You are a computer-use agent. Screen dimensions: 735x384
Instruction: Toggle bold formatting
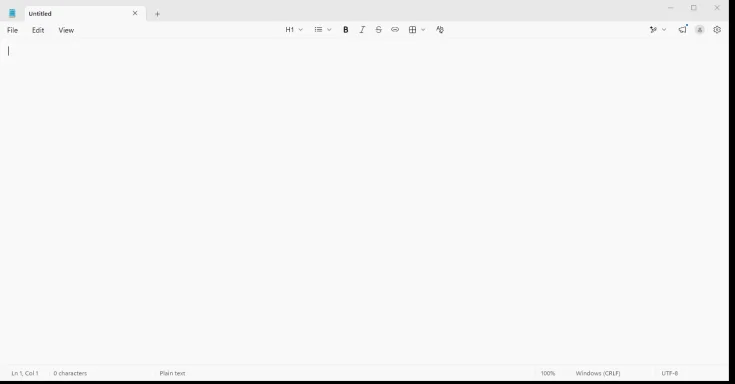(345, 30)
